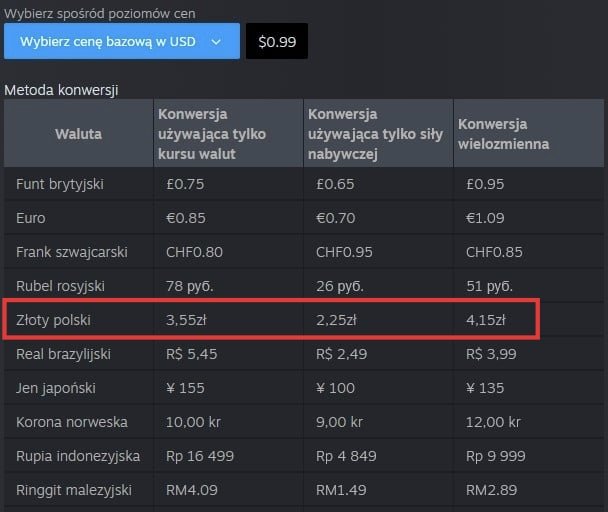Click the £0.65 purchasing power value
Screen dimensions: 608x512
point(335,184)
